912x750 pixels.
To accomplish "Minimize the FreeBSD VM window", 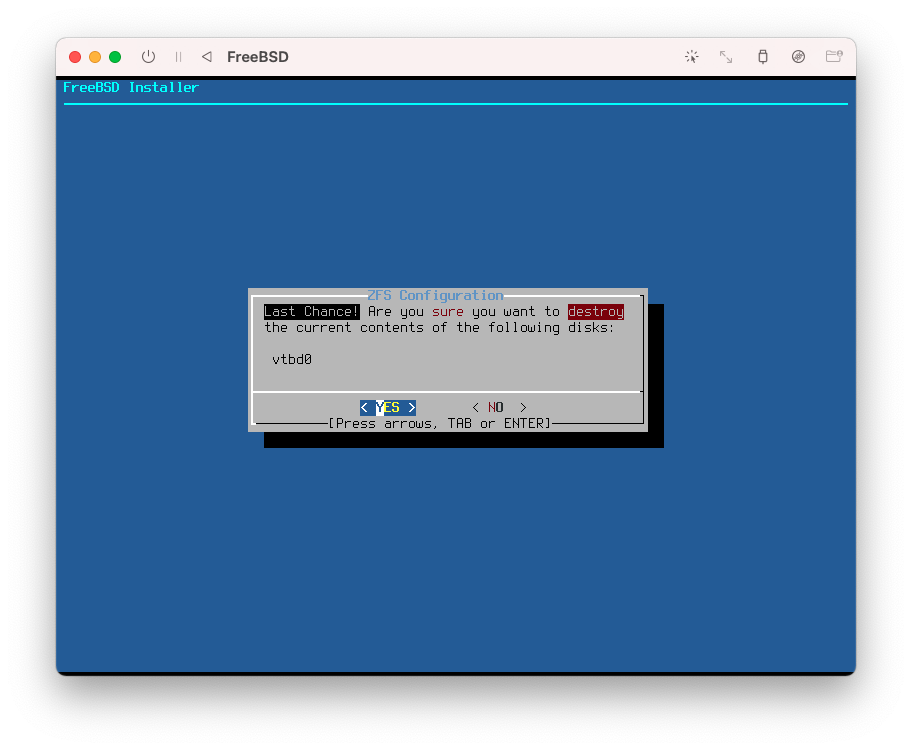I will tap(95, 56).
